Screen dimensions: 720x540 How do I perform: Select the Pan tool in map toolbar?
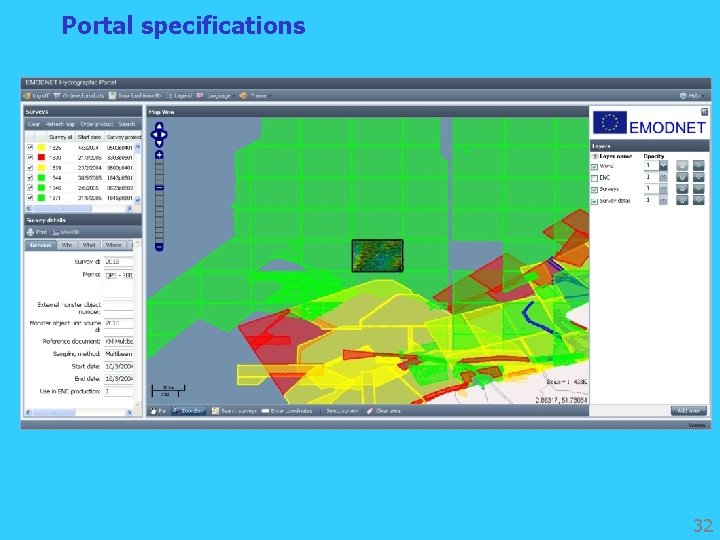click(x=158, y=411)
